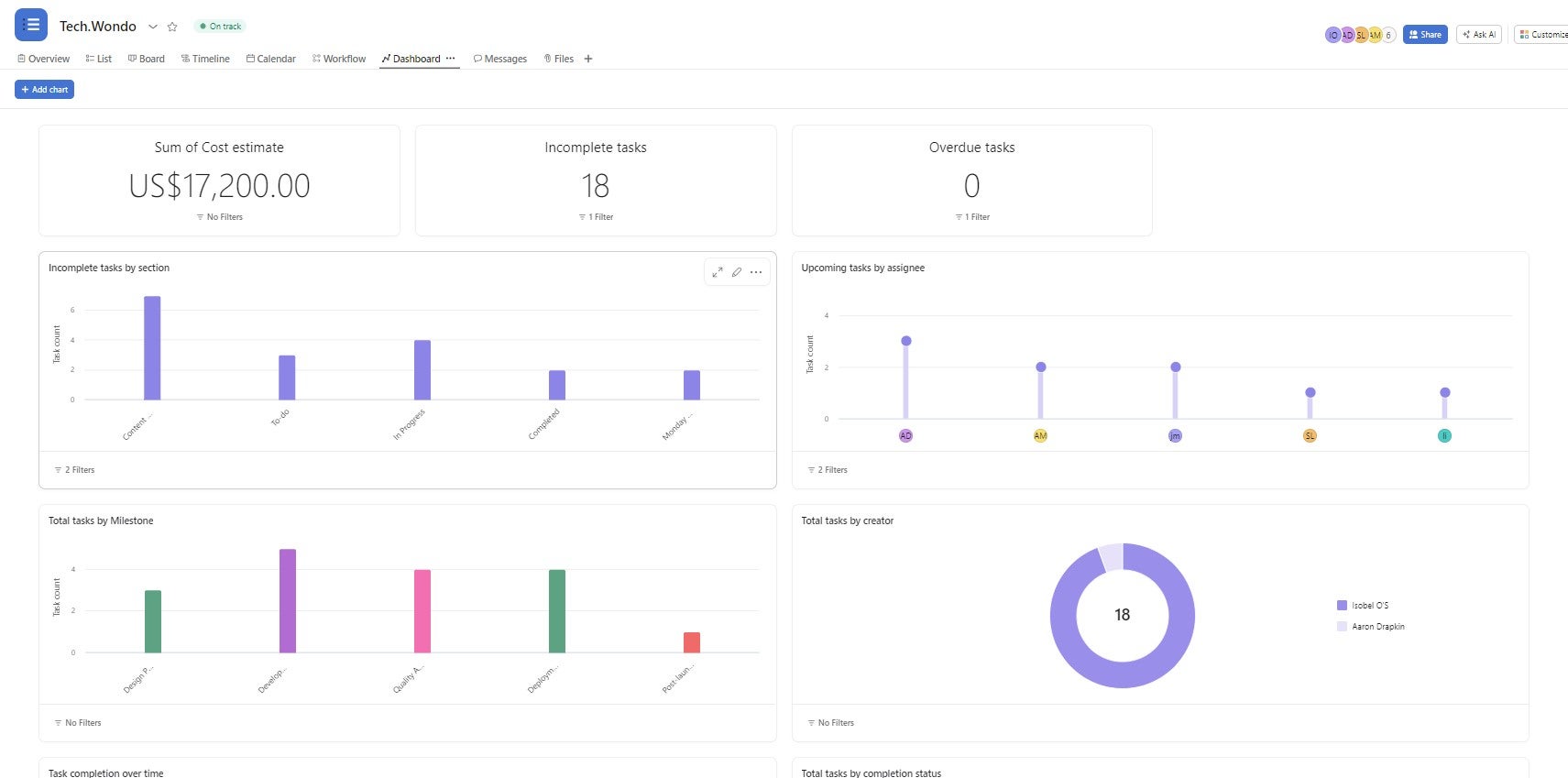Click the In Progress bar in section chart
This screenshot has height=778, width=1568.
[422, 370]
